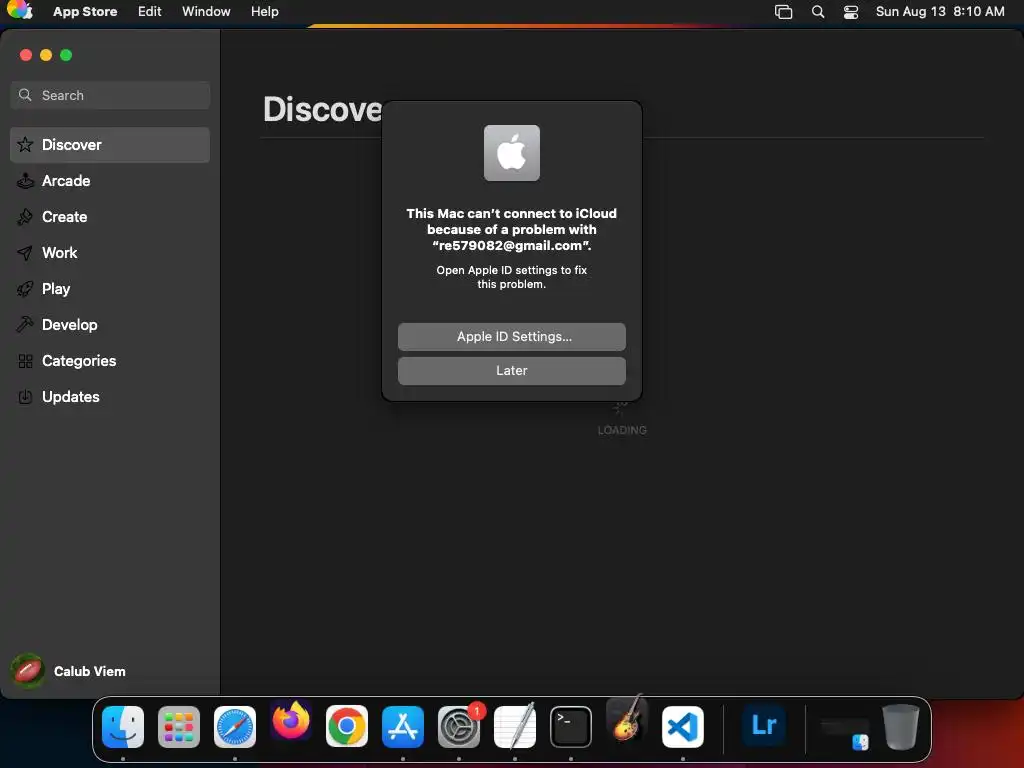Open the Discover section star icon

(x=25, y=144)
